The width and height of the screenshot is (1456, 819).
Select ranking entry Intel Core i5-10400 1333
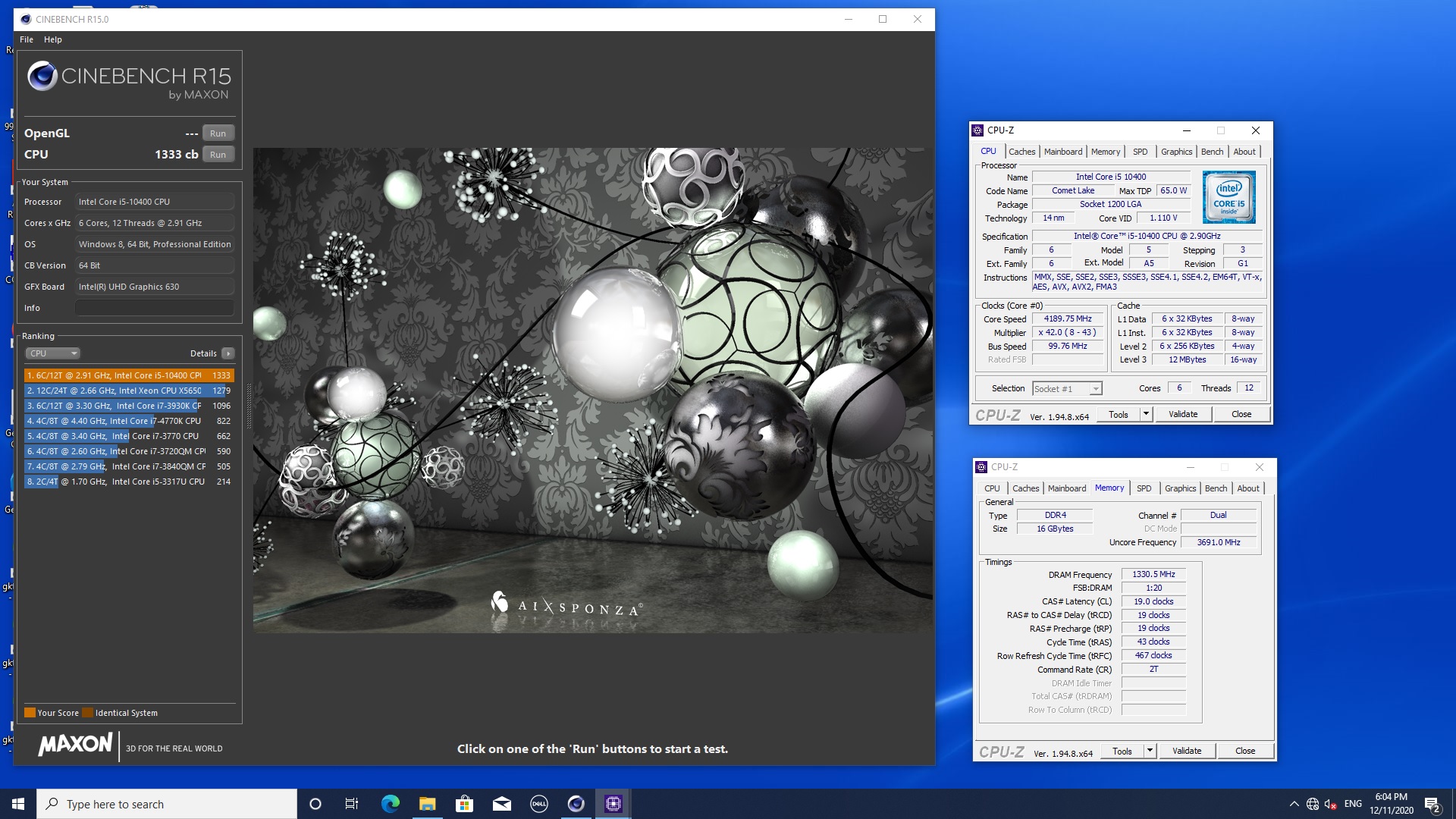coord(129,375)
